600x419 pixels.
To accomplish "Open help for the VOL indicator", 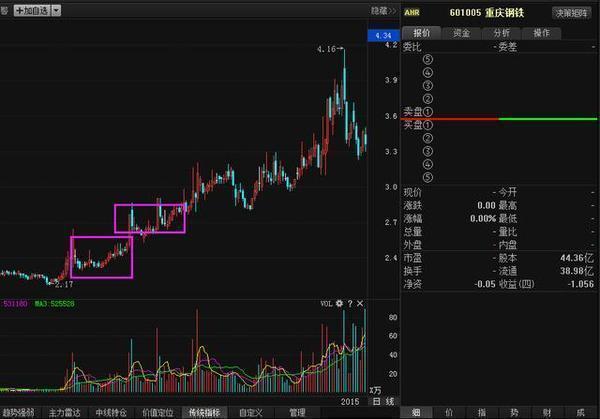I will [350, 303].
